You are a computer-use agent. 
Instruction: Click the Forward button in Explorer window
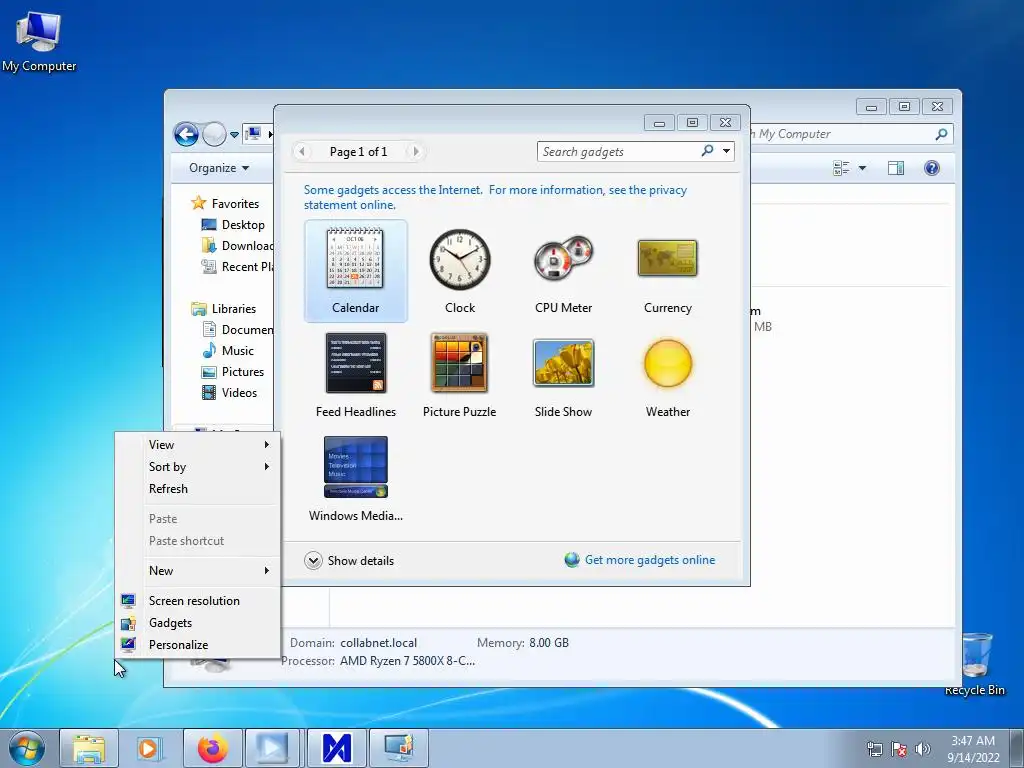[x=214, y=135]
